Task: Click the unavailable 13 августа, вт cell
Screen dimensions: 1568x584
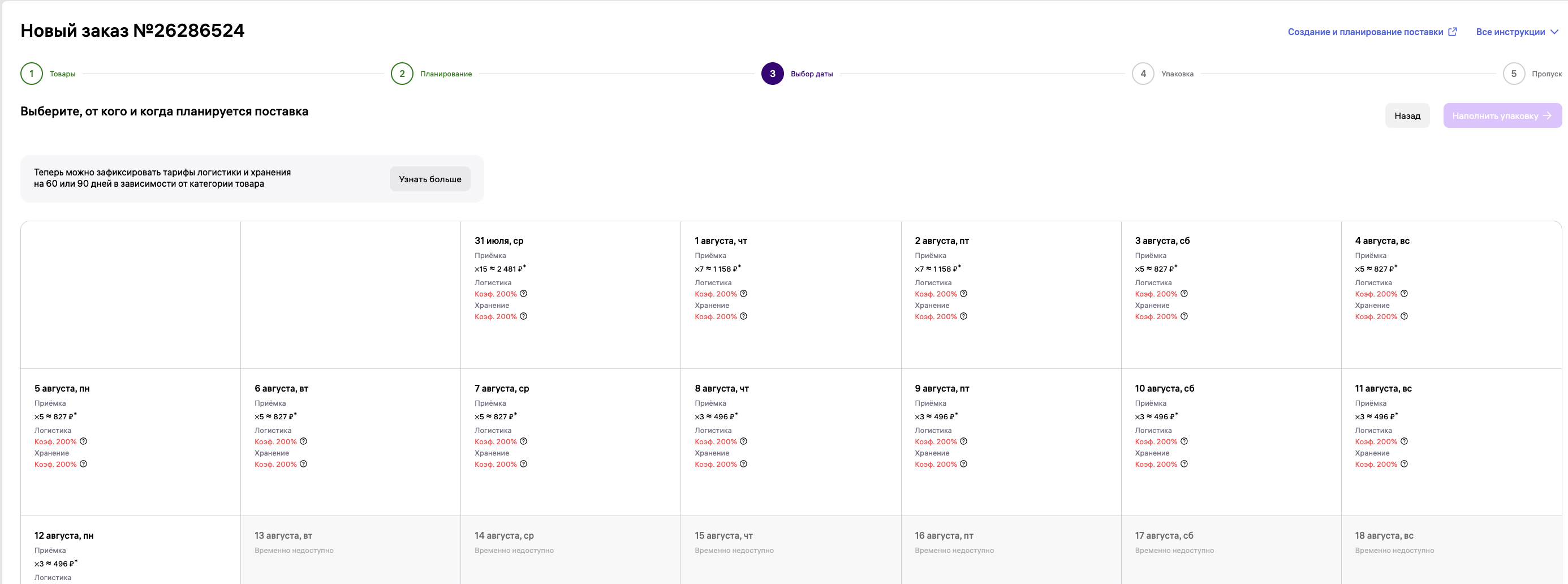Action: pos(351,551)
